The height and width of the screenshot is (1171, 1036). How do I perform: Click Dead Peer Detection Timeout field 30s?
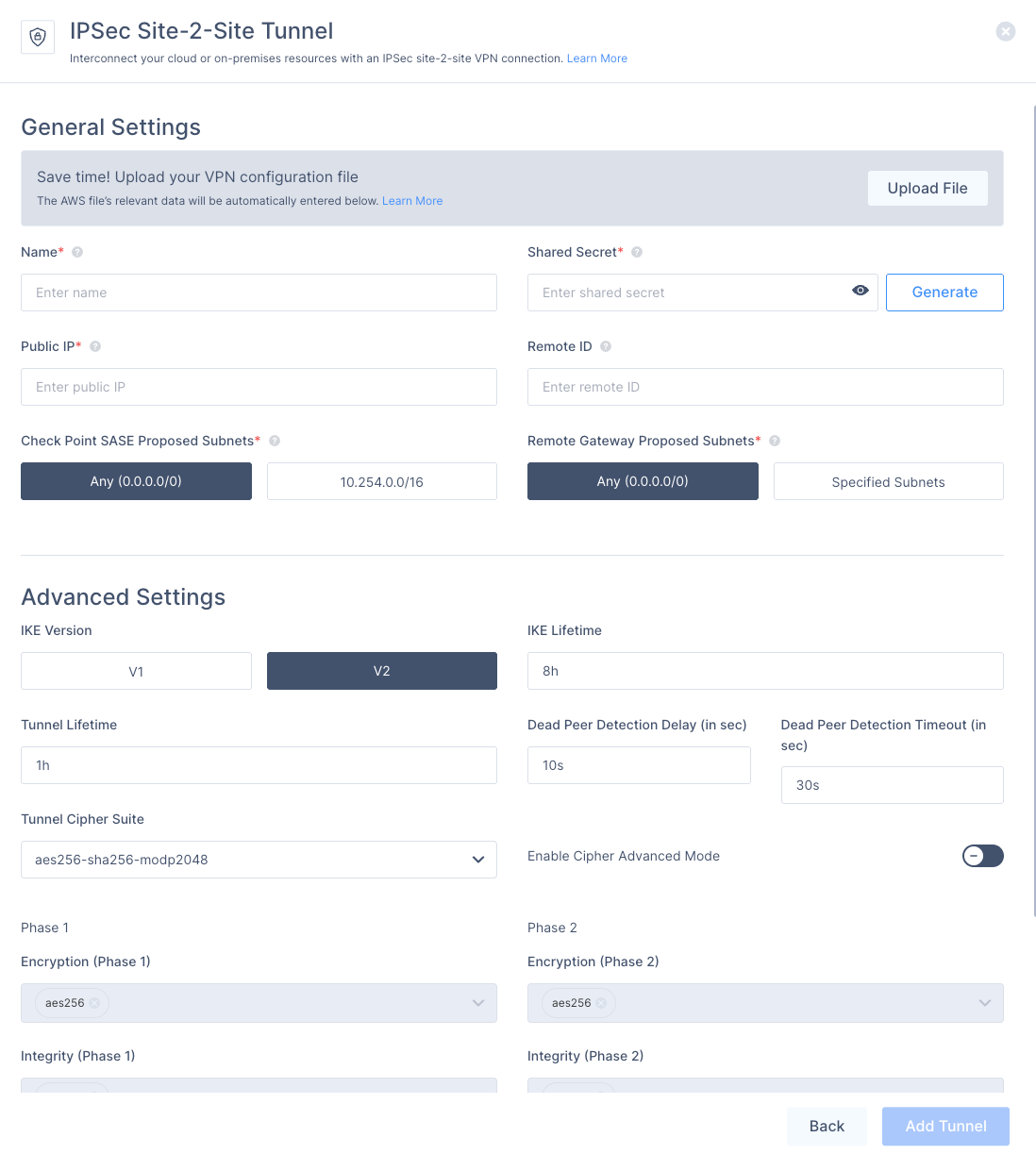(893, 785)
